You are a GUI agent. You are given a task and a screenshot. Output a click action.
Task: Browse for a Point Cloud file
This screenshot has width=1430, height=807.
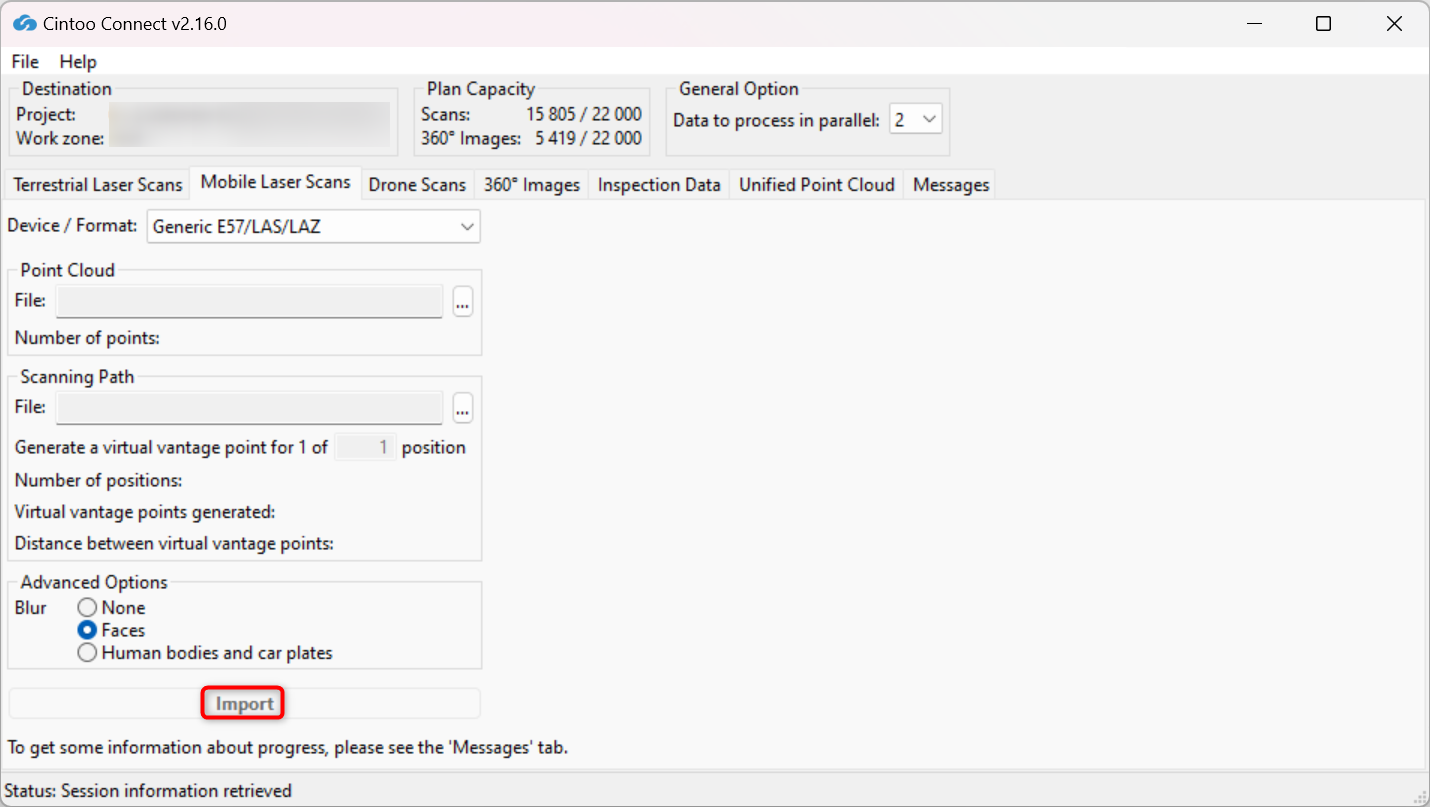click(462, 301)
